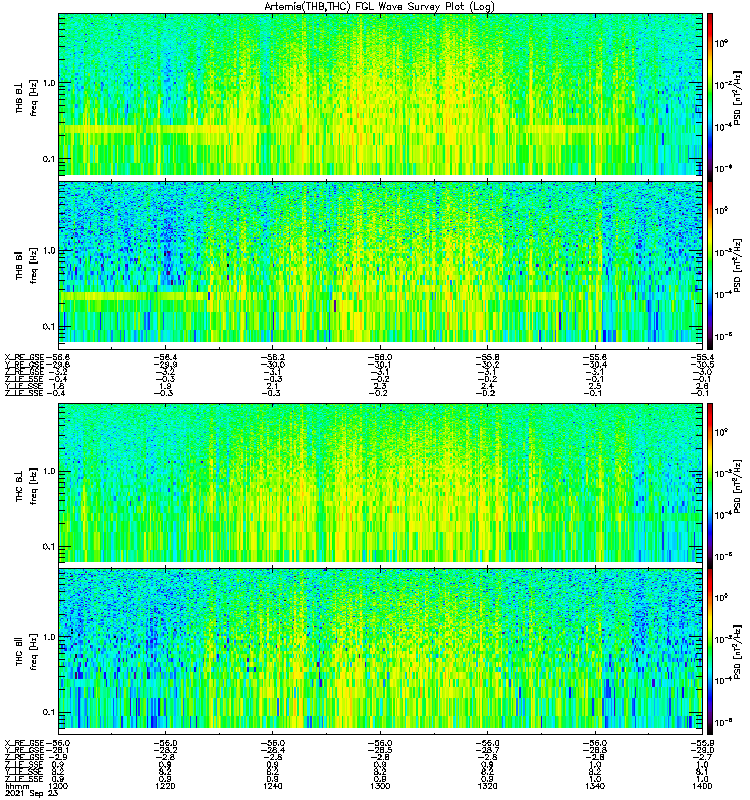This screenshot has width=750, height=800.
Task: Click the THC 'X_RE_GSE' row label under the bottom panel
Action: coord(24,743)
